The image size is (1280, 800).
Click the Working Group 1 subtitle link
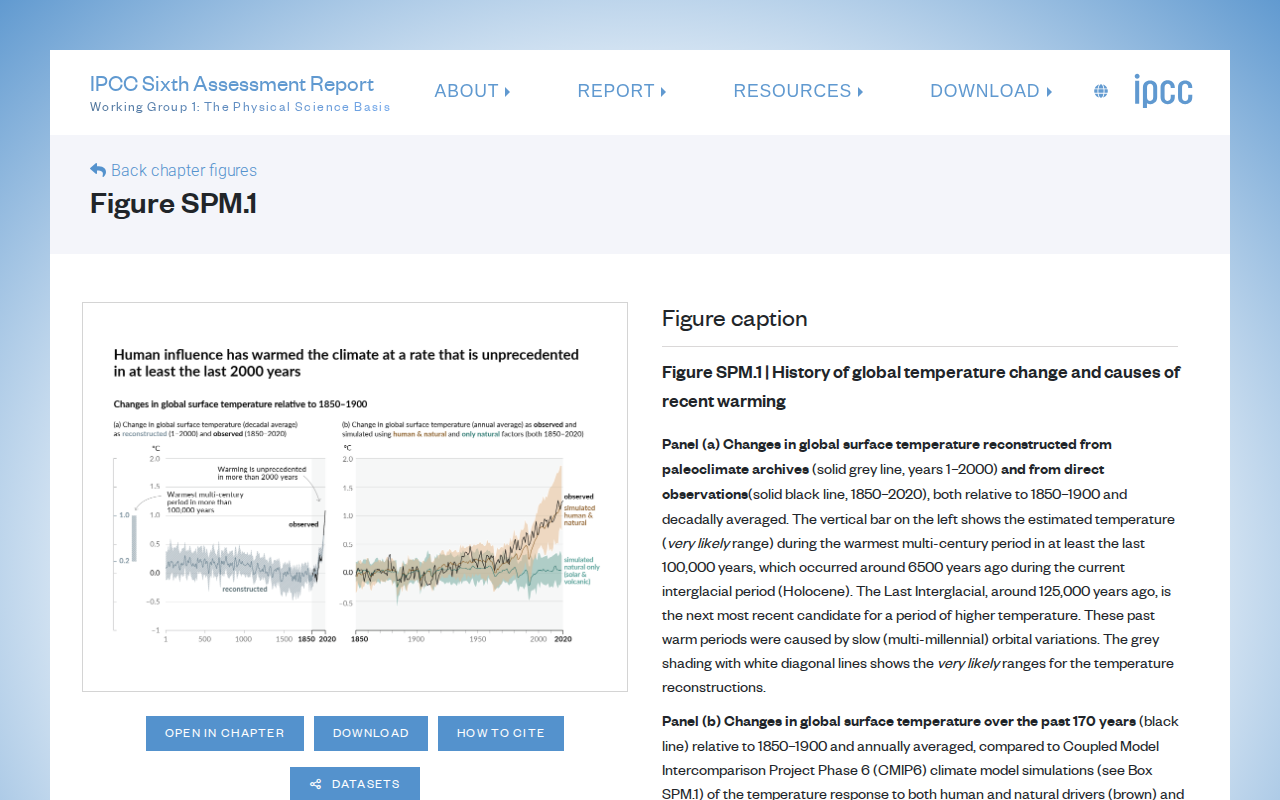240,107
